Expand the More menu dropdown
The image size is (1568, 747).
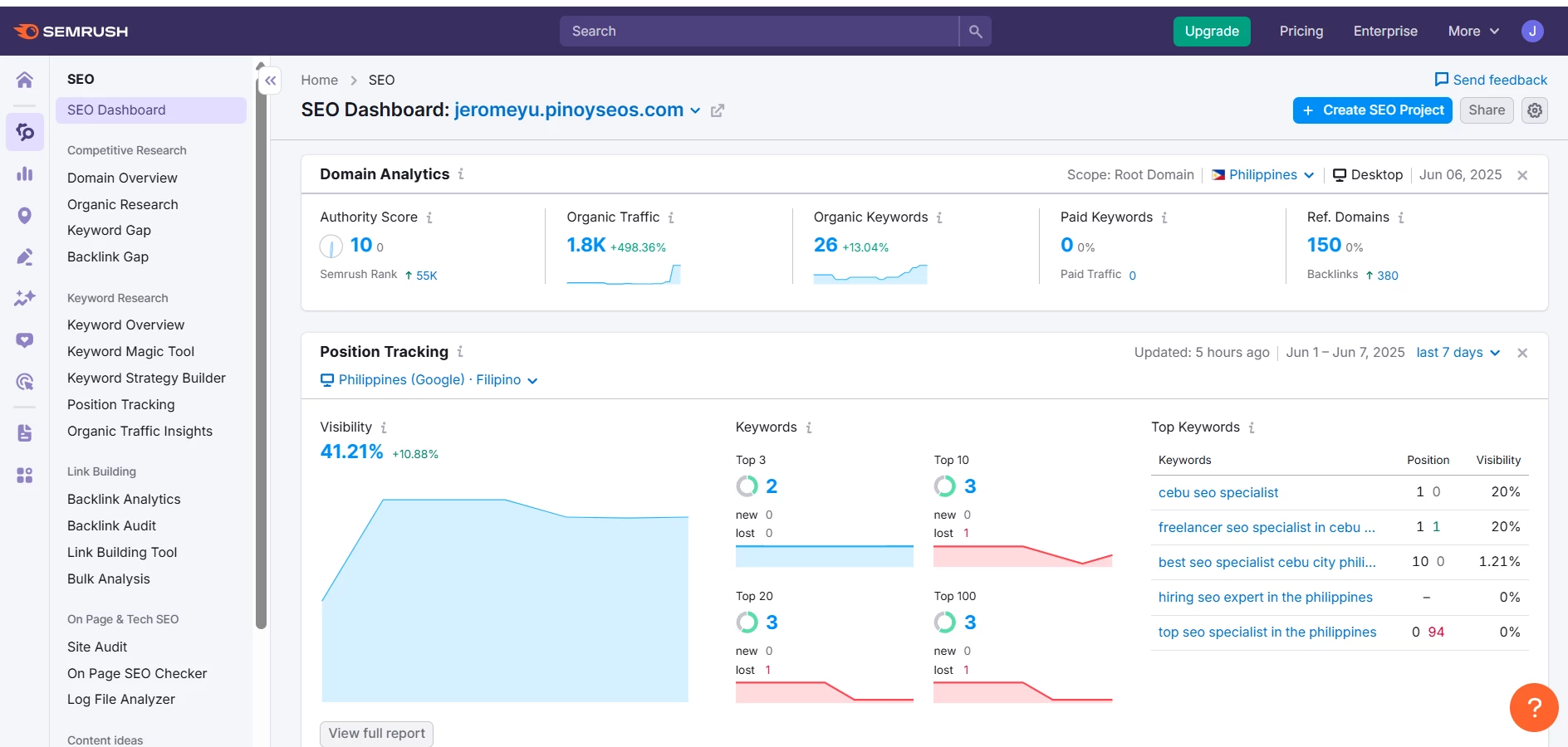pyautogui.click(x=1473, y=32)
